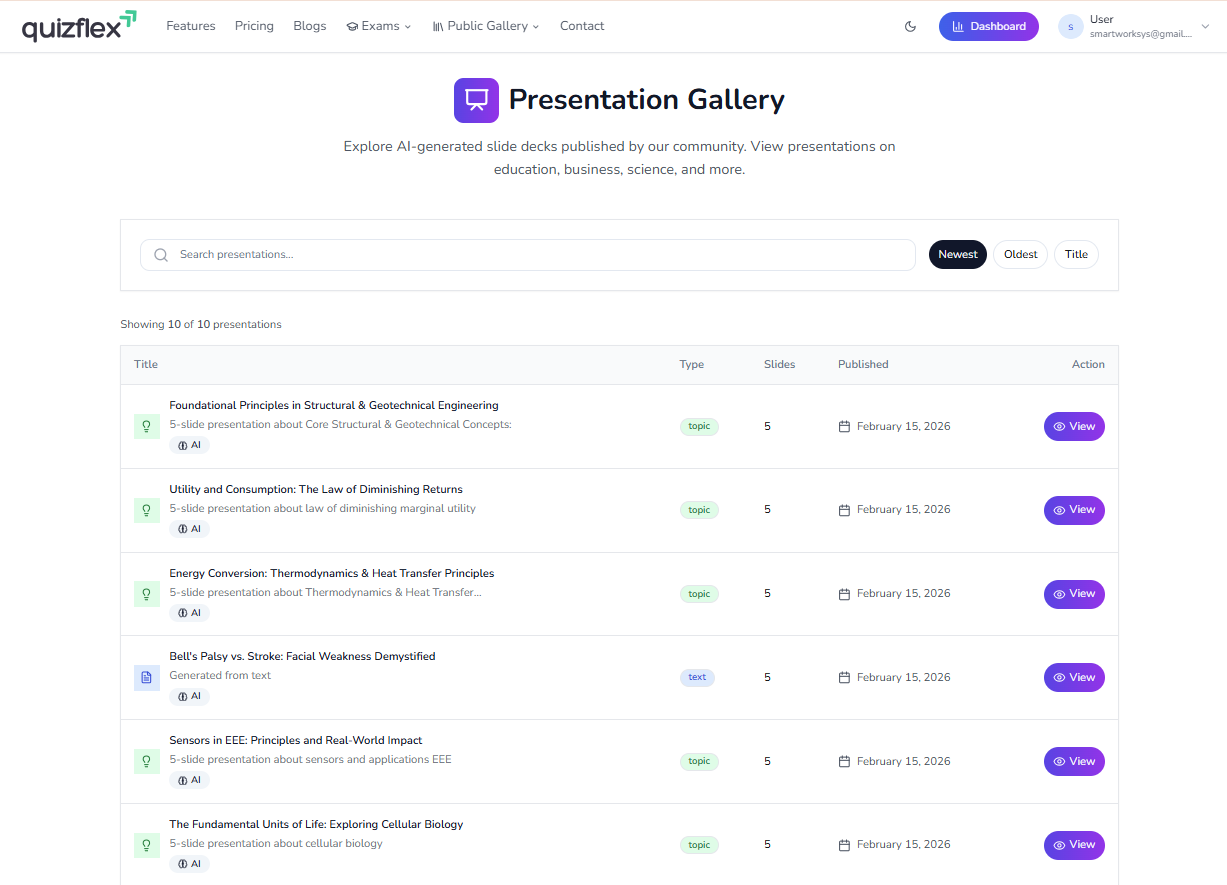Image resolution: width=1227 pixels, height=885 pixels.
Task: Click the user avatar icon
Action: point(1070,27)
